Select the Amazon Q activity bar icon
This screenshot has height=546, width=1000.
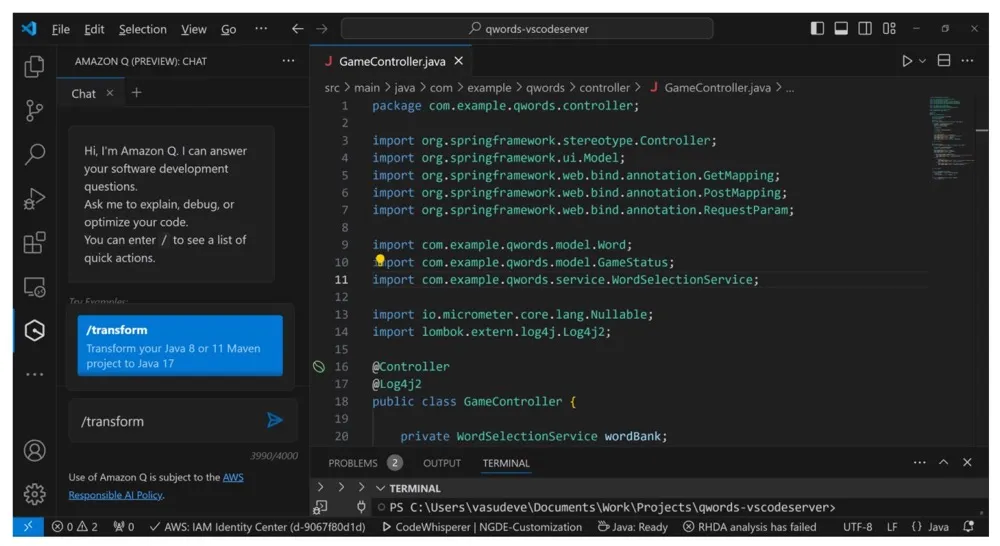pyautogui.click(x=34, y=330)
